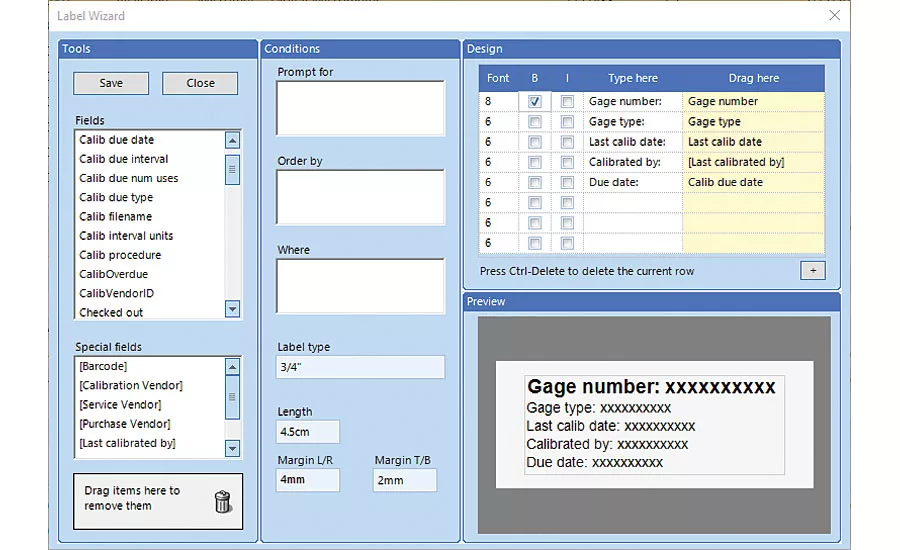Click the Close button in Tools

coord(200,83)
